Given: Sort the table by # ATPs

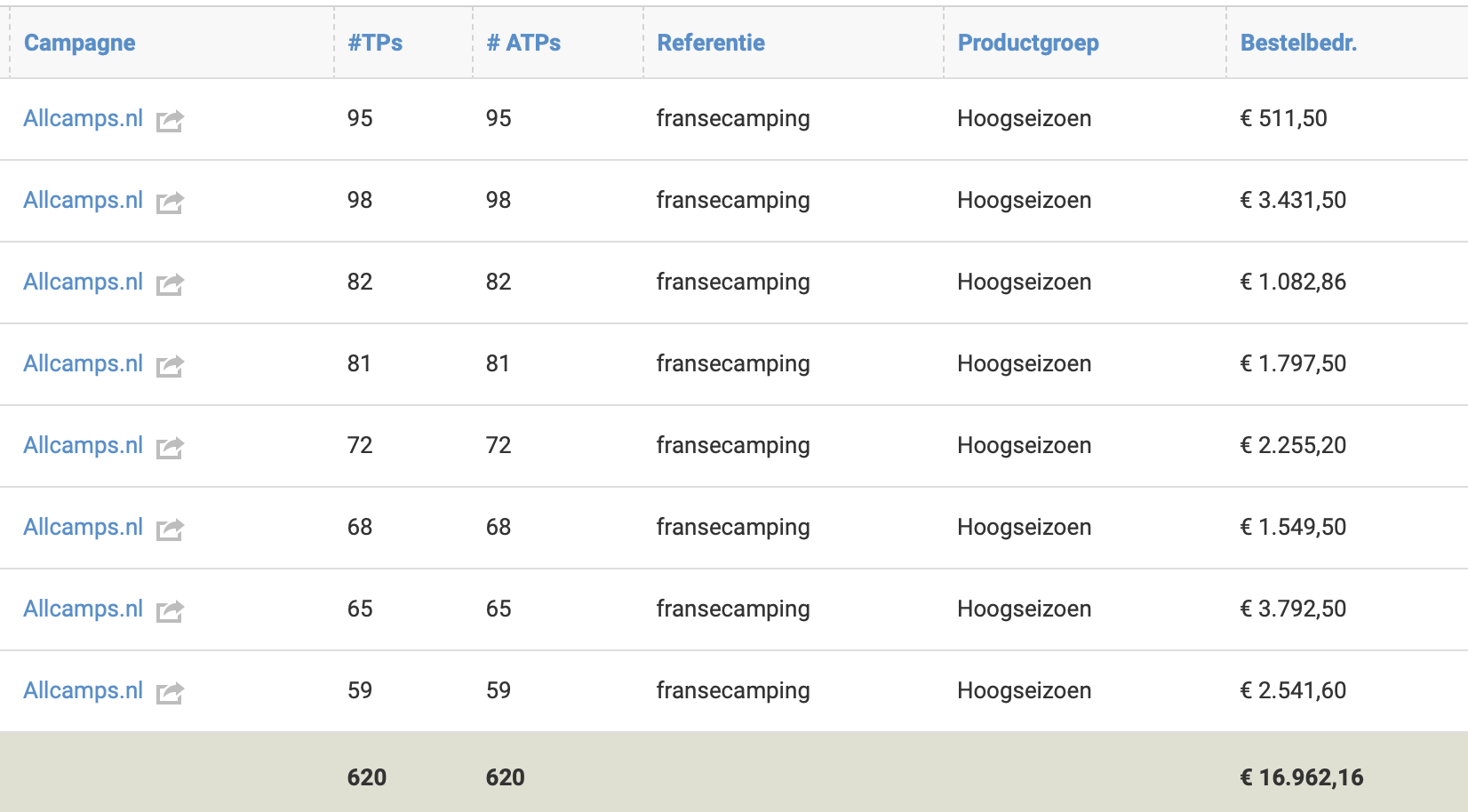Looking at the screenshot, I should (523, 43).
